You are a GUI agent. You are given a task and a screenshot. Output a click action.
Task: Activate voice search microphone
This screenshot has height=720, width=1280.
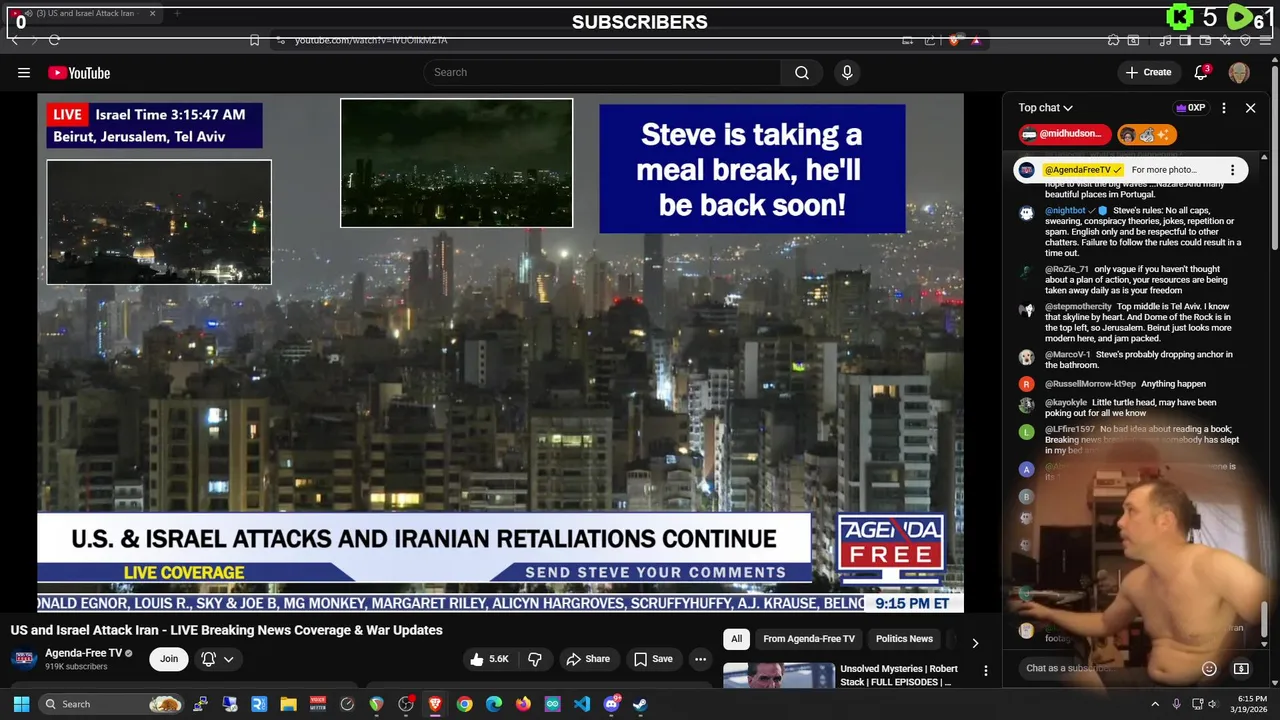click(x=847, y=72)
